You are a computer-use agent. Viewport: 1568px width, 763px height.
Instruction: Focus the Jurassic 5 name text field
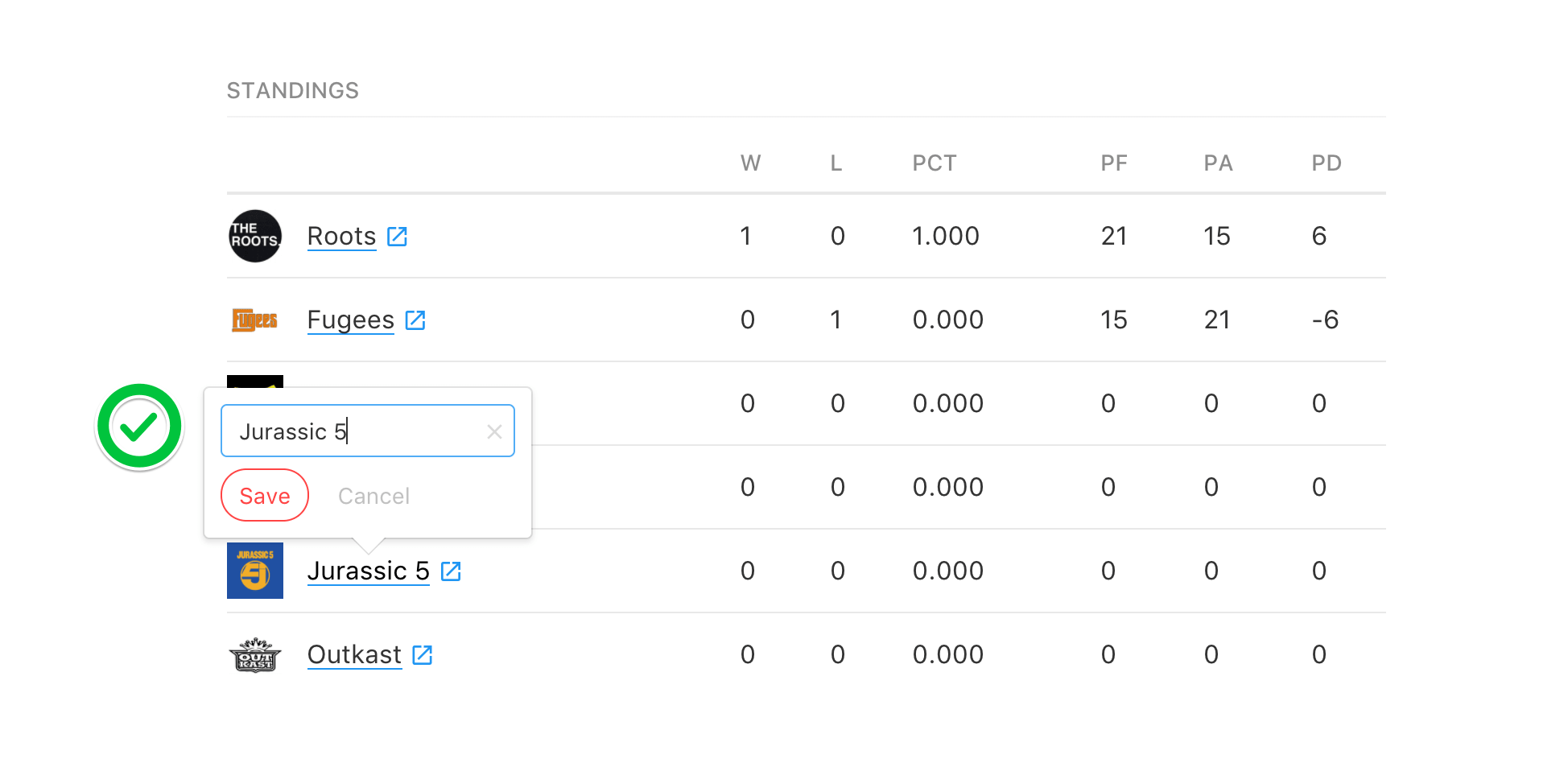(368, 431)
